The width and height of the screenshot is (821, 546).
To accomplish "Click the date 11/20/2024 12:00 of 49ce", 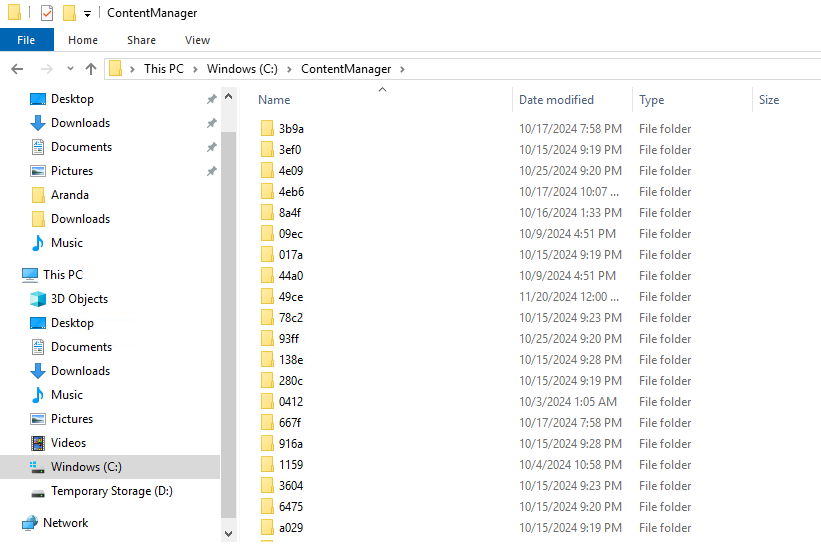I will click(569, 297).
